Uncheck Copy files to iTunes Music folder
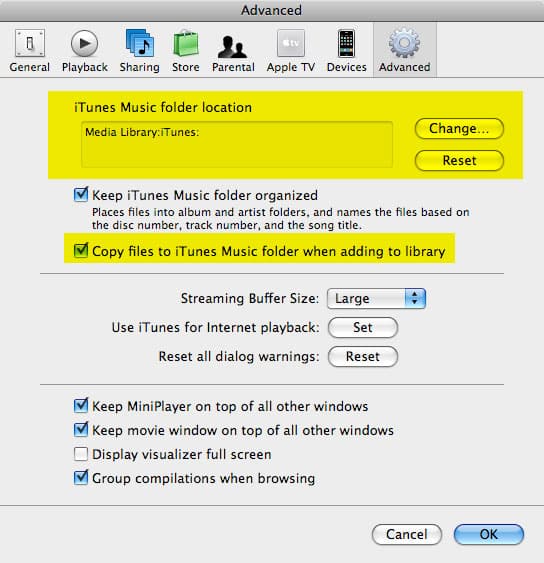This screenshot has width=544, height=563. 81,250
